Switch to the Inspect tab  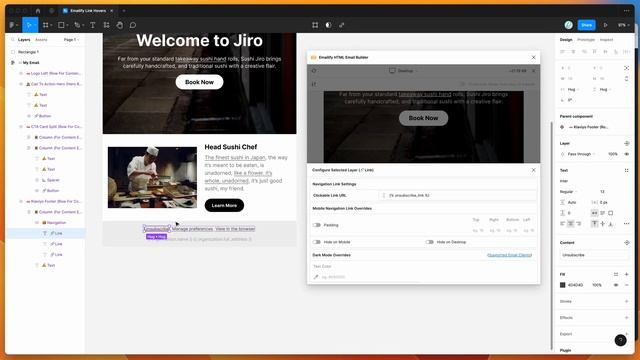click(x=606, y=40)
